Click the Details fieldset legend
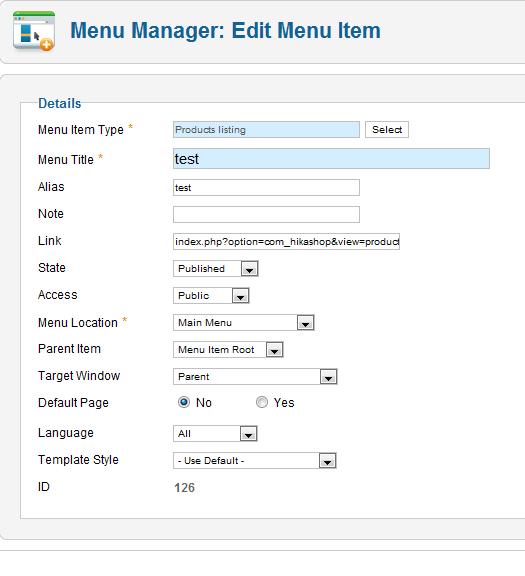 coord(60,104)
